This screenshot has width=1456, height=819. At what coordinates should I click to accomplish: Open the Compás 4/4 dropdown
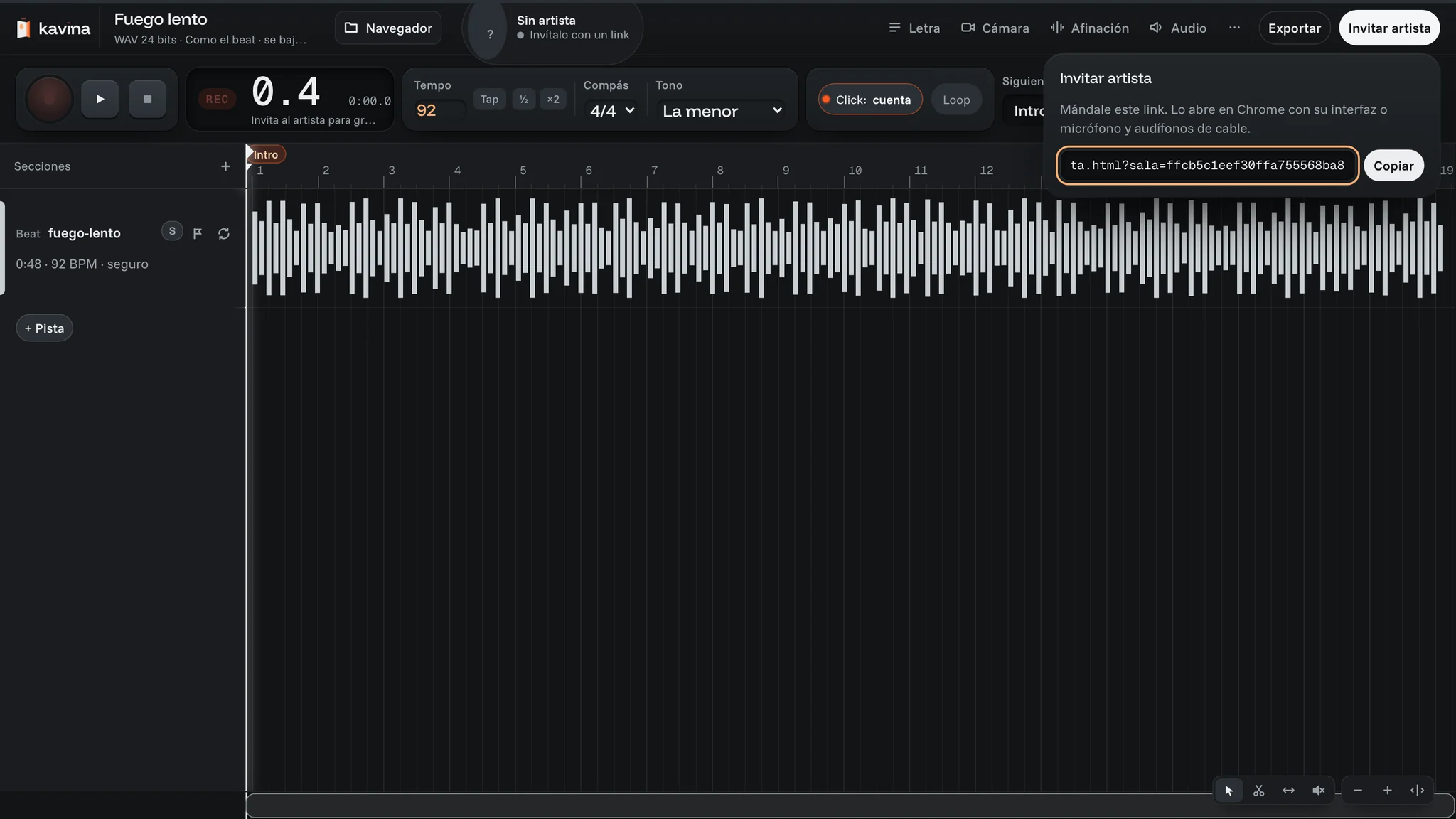coord(611,111)
